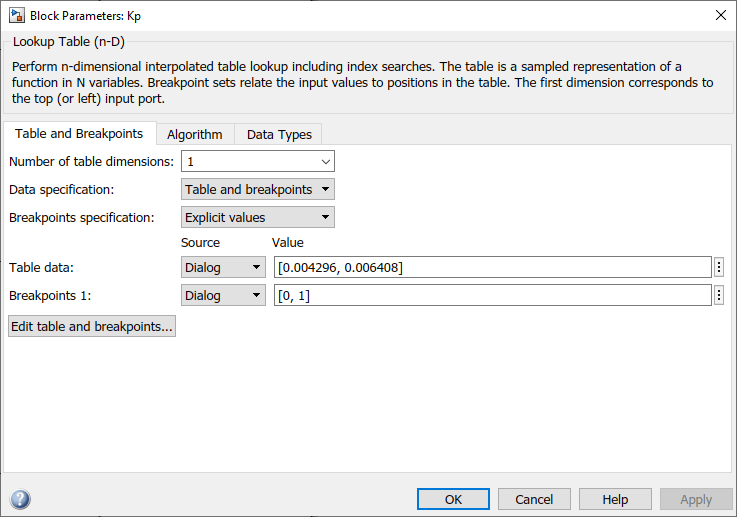Click the Simulink block icon in title bar
The height and width of the screenshot is (517, 737).
coord(16,15)
